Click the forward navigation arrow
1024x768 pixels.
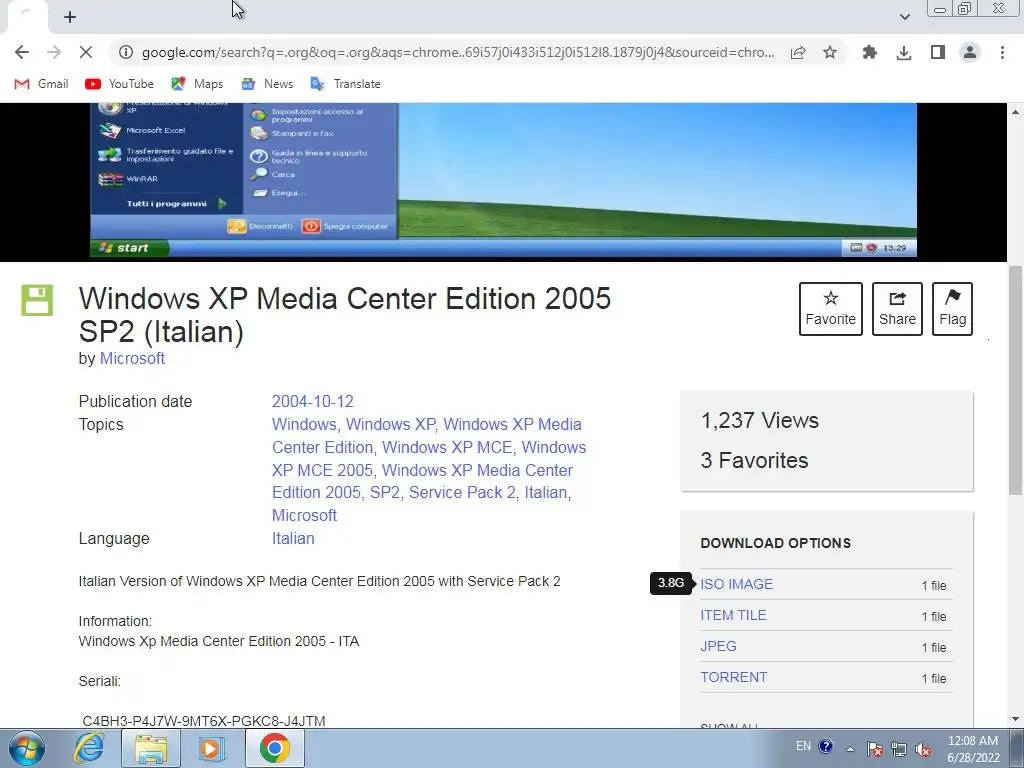pyautogui.click(x=54, y=52)
